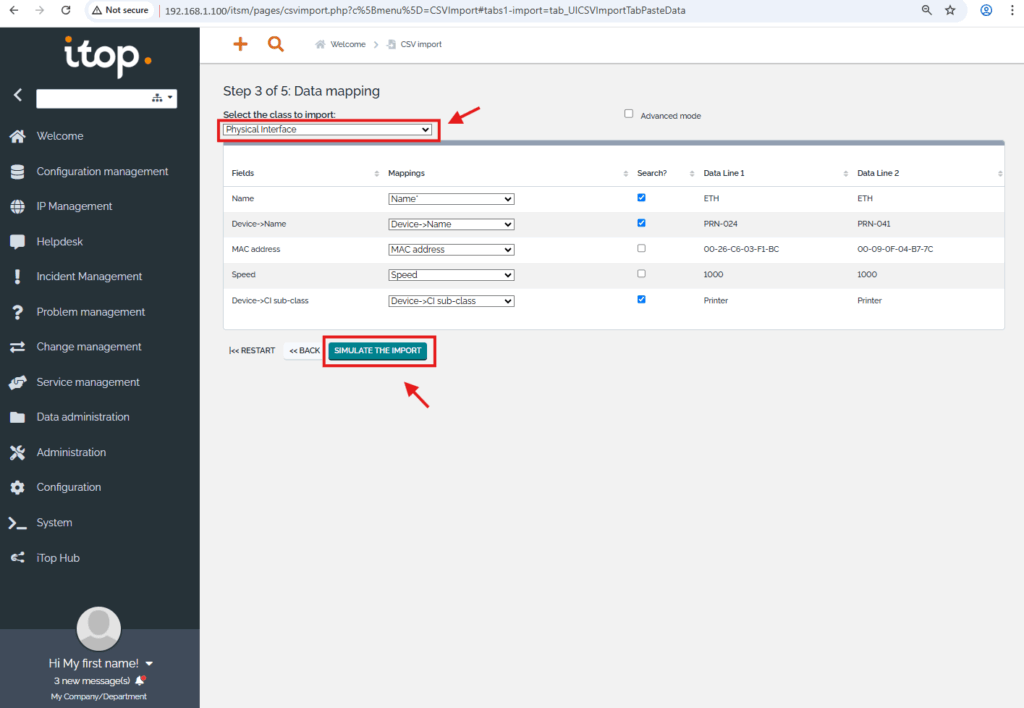The width and height of the screenshot is (1024, 708).
Task: Click the browser reload icon
Action: click(x=66, y=10)
